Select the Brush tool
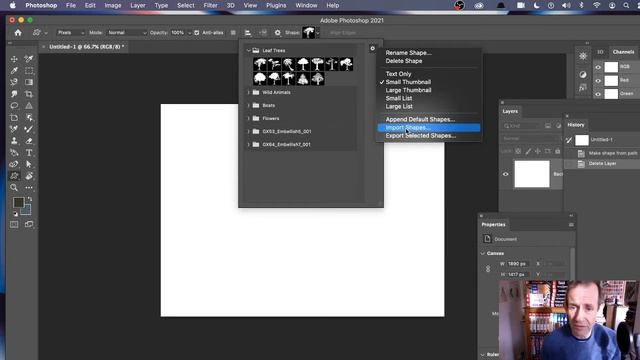 coord(29,129)
